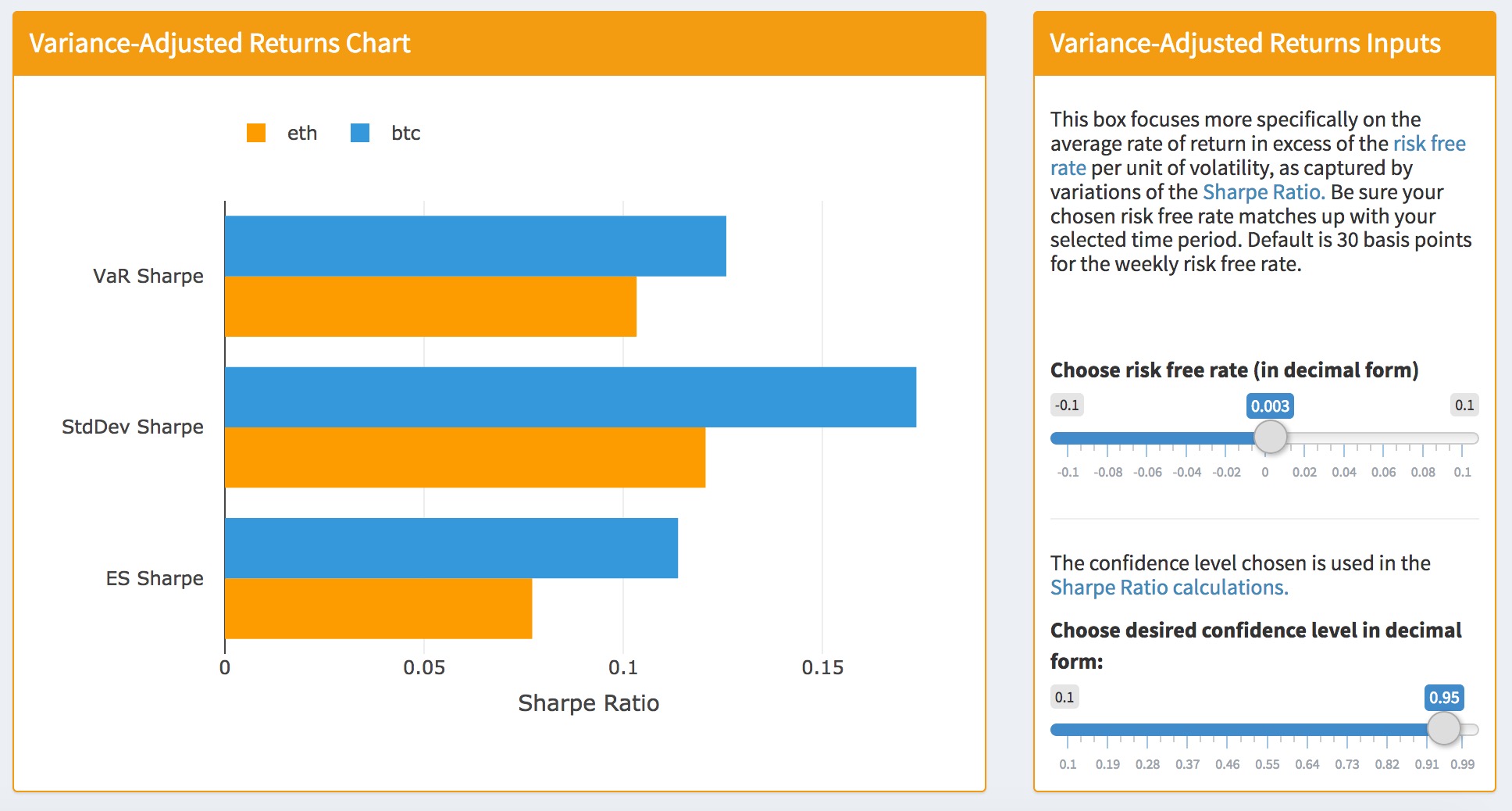
Task: Toggle the btc legend swatch
Action: tap(360, 133)
